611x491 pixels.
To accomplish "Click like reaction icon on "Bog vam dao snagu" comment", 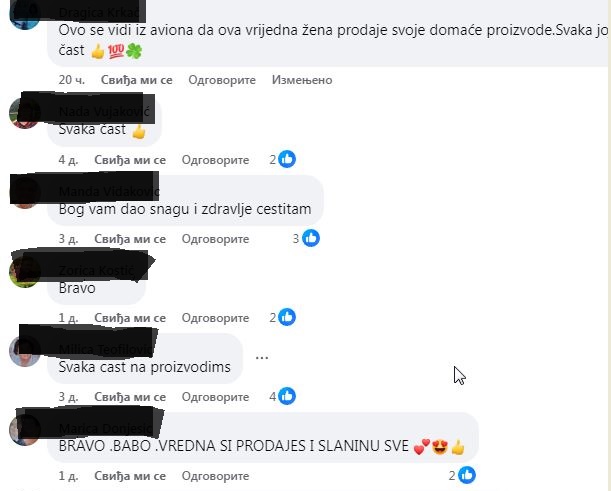I will [311, 238].
